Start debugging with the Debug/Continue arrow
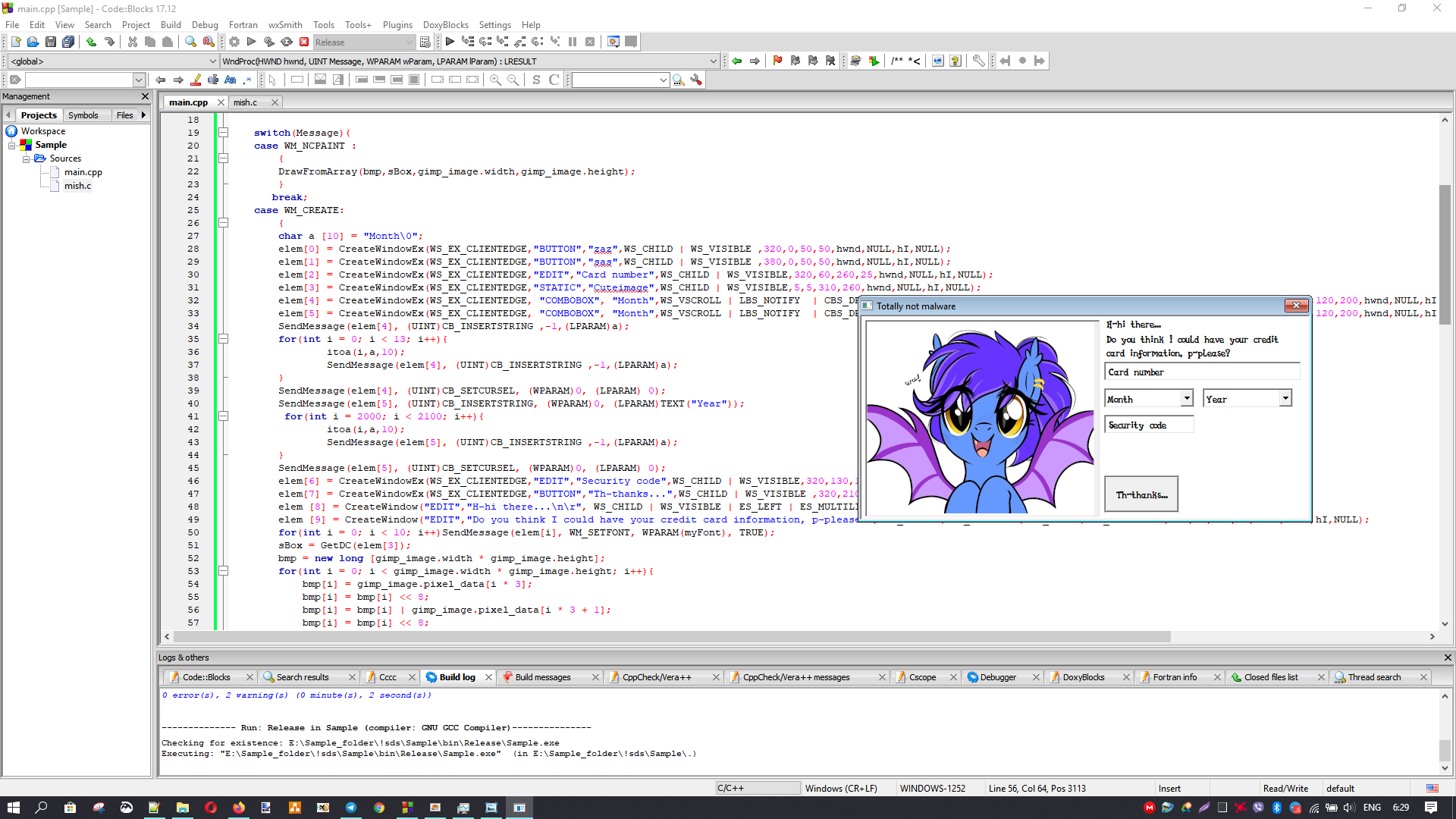1456x819 pixels. pyautogui.click(x=450, y=42)
